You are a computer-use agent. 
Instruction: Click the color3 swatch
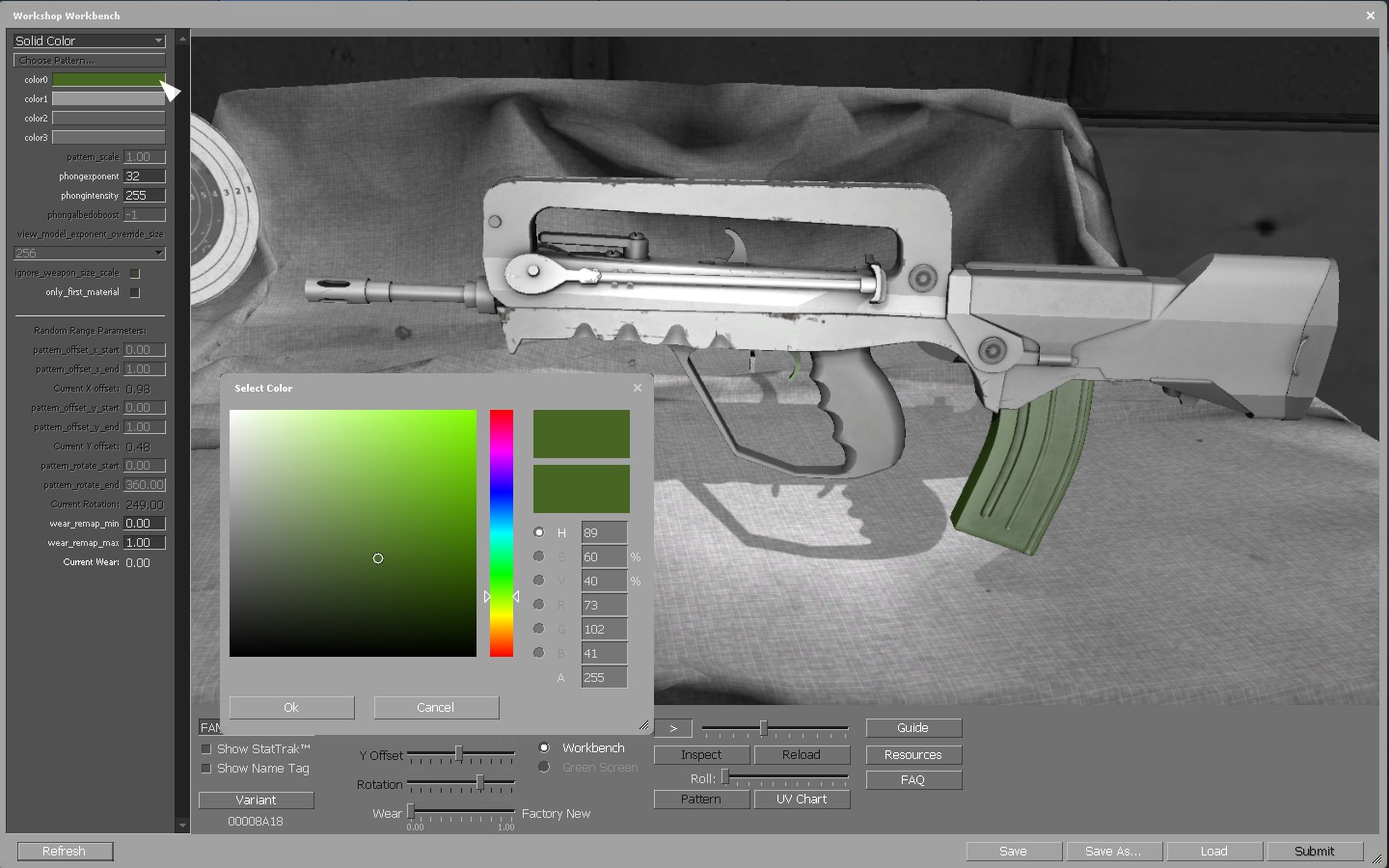(108, 137)
